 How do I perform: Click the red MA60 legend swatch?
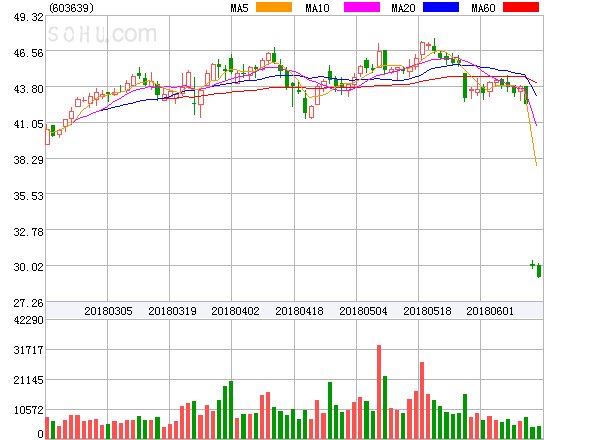coord(521,7)
